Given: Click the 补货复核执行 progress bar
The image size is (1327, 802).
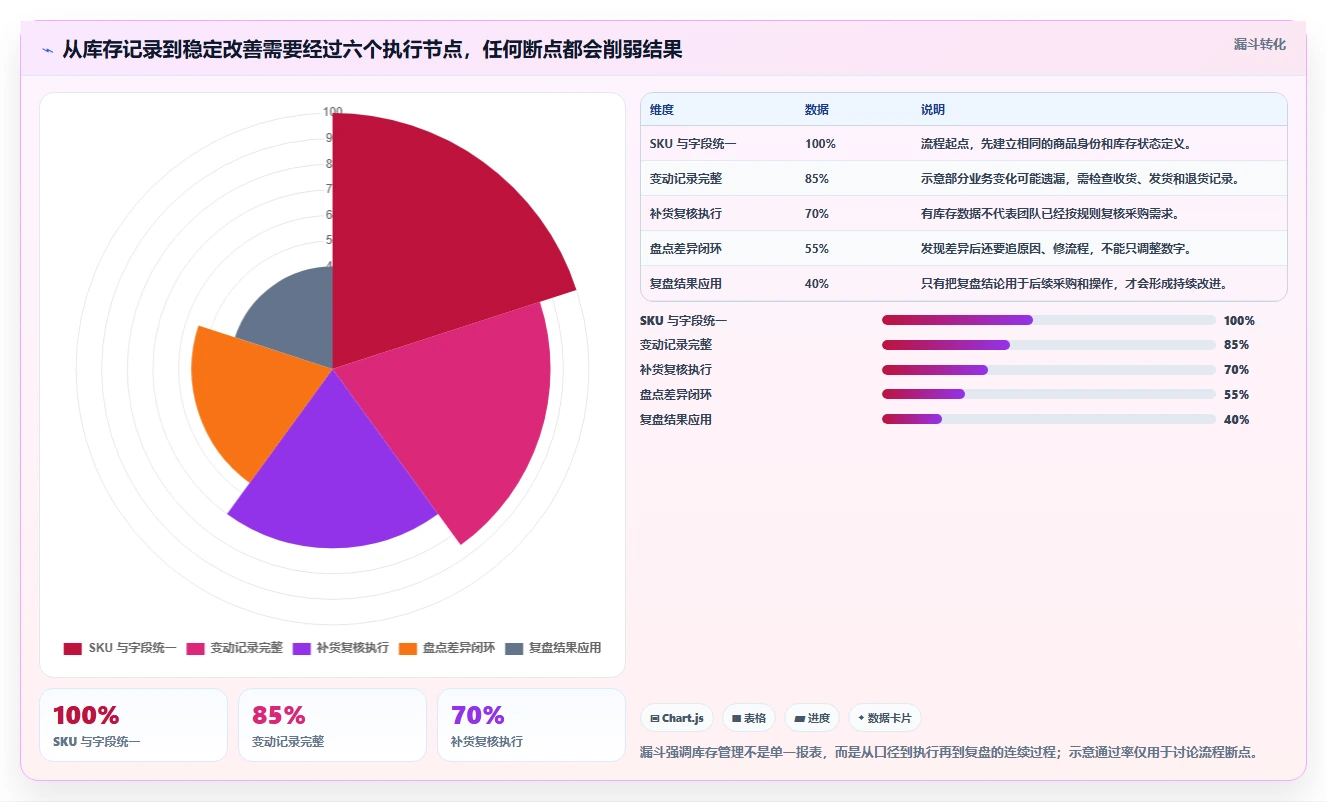Looking at the screenshot, I should [x=1049, y=370].
